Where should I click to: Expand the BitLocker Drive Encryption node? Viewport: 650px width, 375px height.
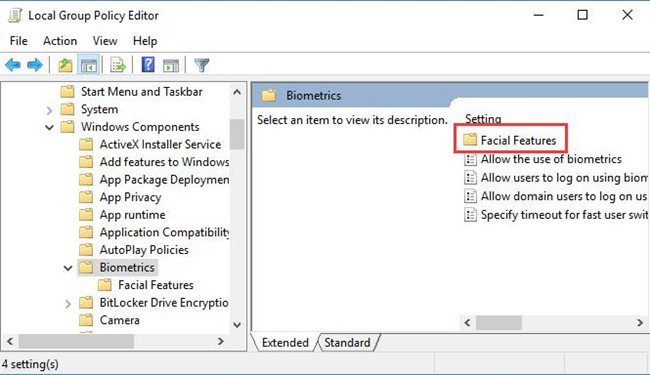pyautogui.click(x=68, y=304)
